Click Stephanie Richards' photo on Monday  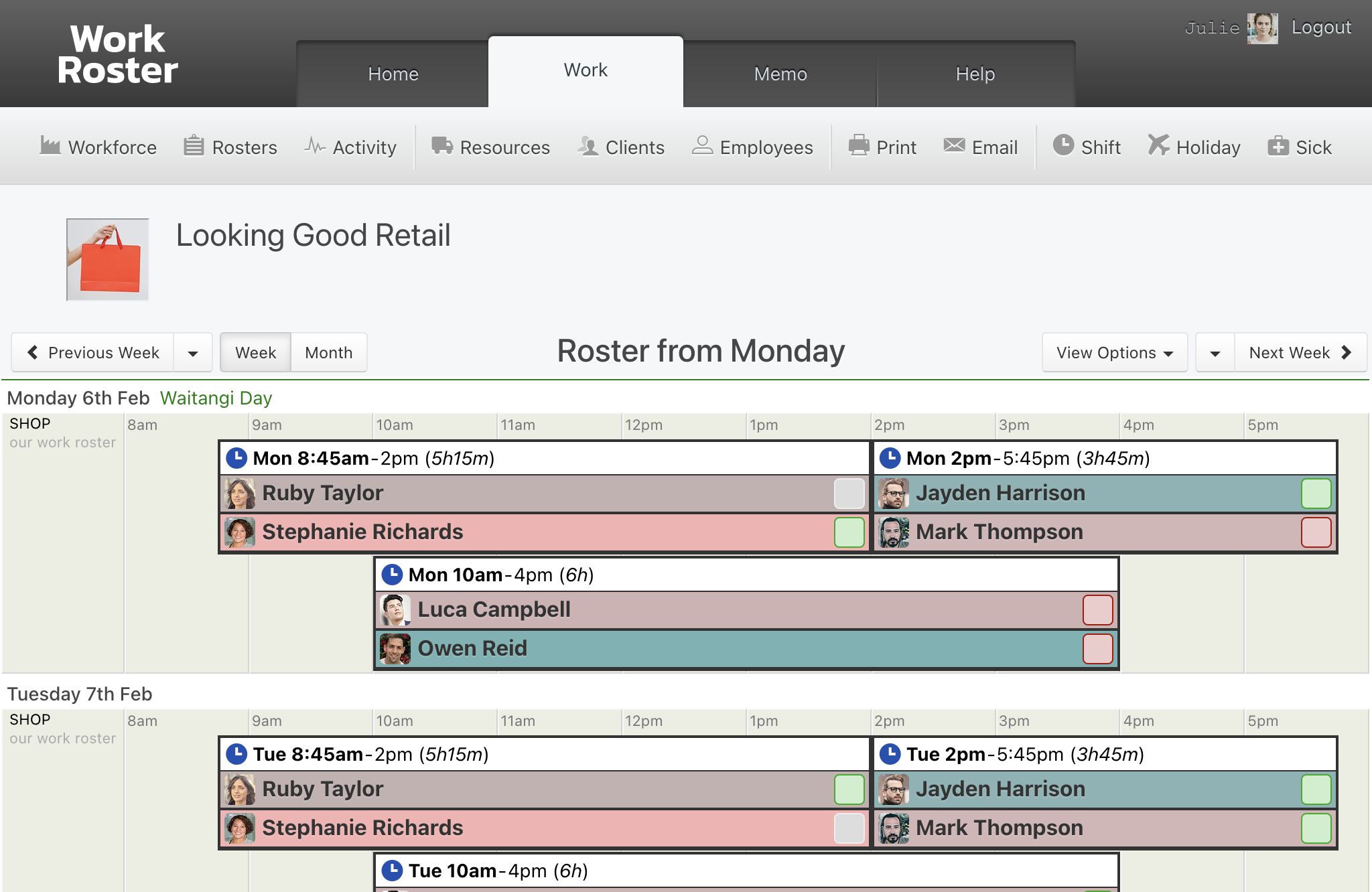[x=240, y=532]
